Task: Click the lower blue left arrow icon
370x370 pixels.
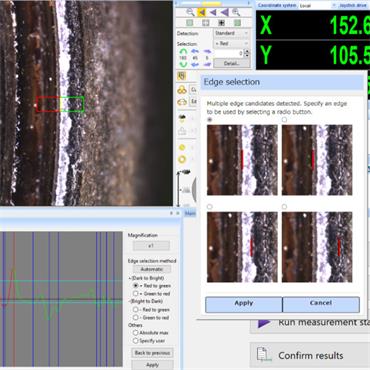Action: coord(195,64)
